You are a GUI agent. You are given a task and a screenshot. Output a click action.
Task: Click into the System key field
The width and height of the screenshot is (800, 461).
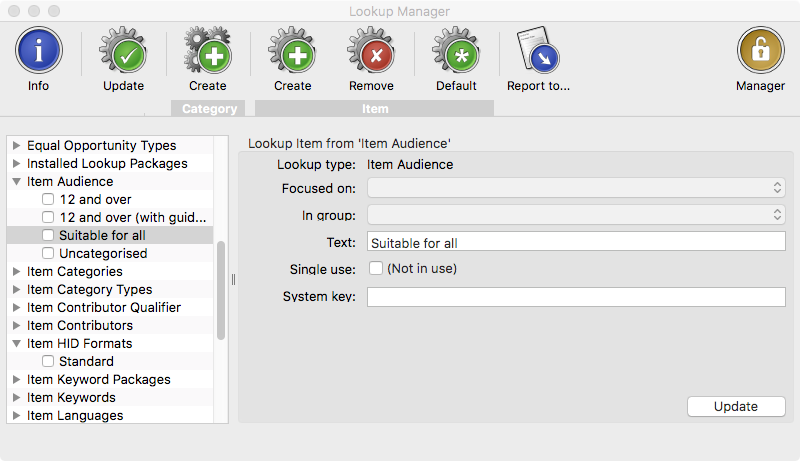click(x=576, y=297)
